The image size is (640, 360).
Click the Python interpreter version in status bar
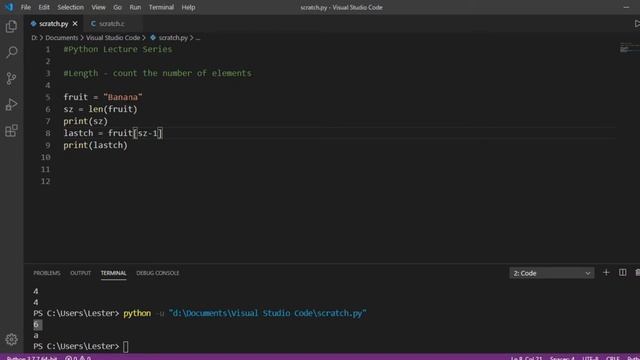pos(32,358)
